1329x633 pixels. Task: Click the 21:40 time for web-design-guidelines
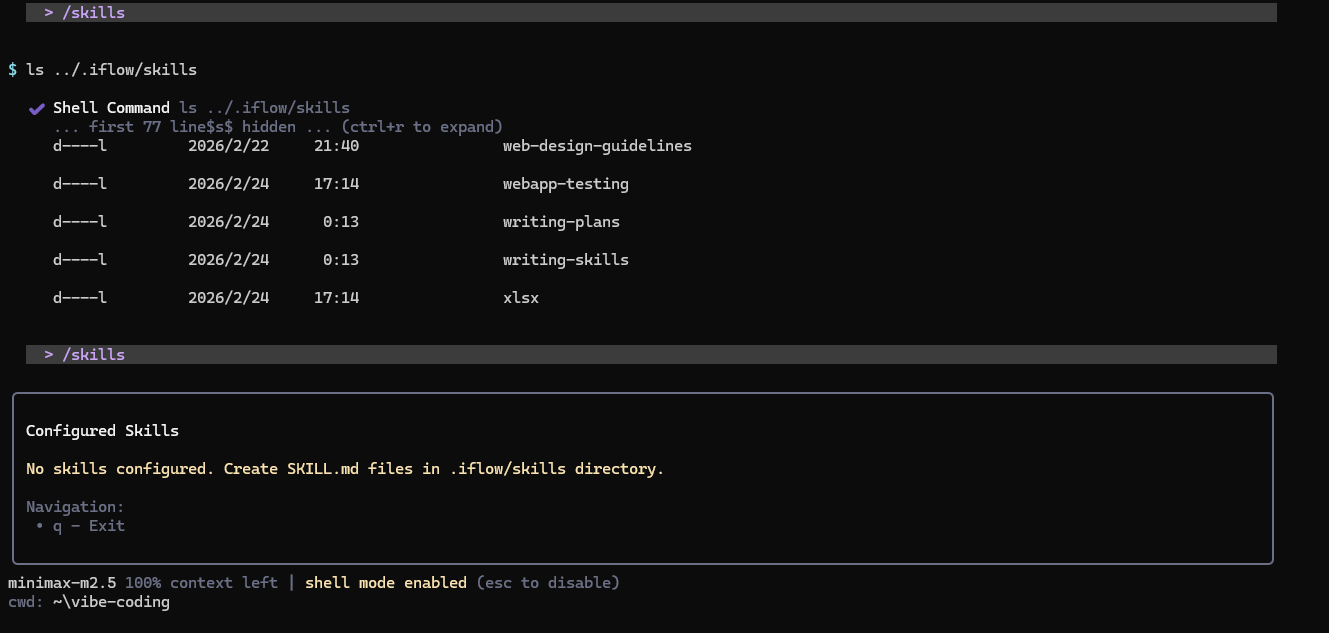pos(336,146)
